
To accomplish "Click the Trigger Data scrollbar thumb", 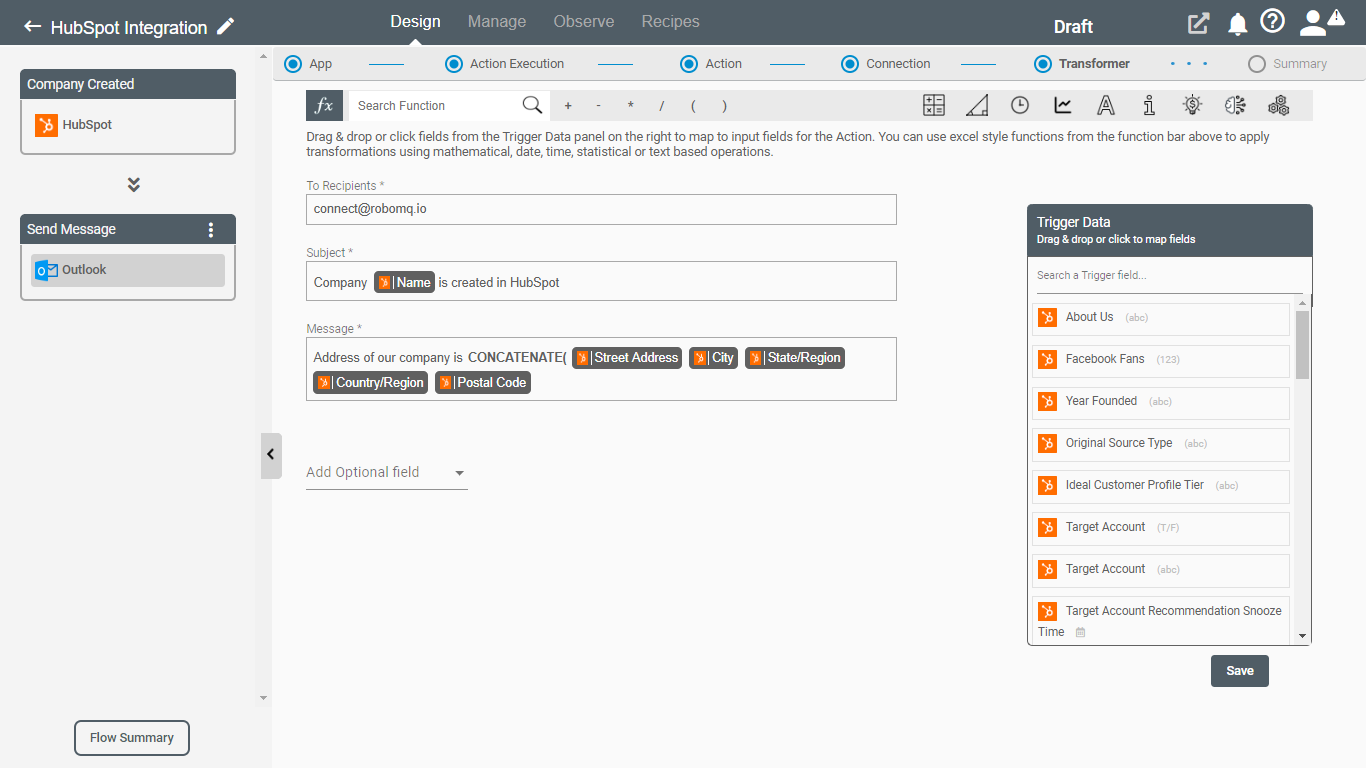I will 1302,344.
